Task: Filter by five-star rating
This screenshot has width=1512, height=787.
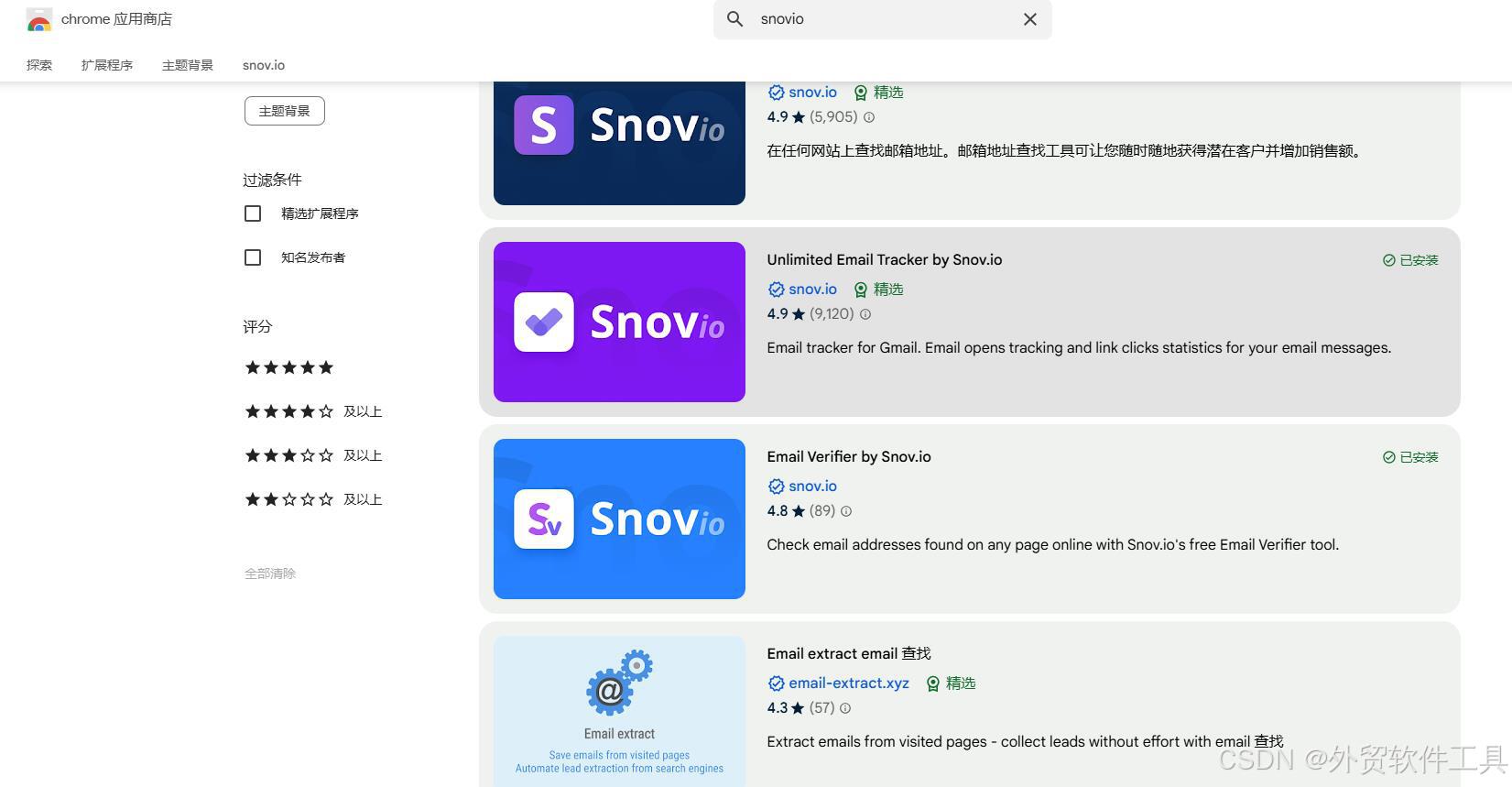Action: click(289, 367)
